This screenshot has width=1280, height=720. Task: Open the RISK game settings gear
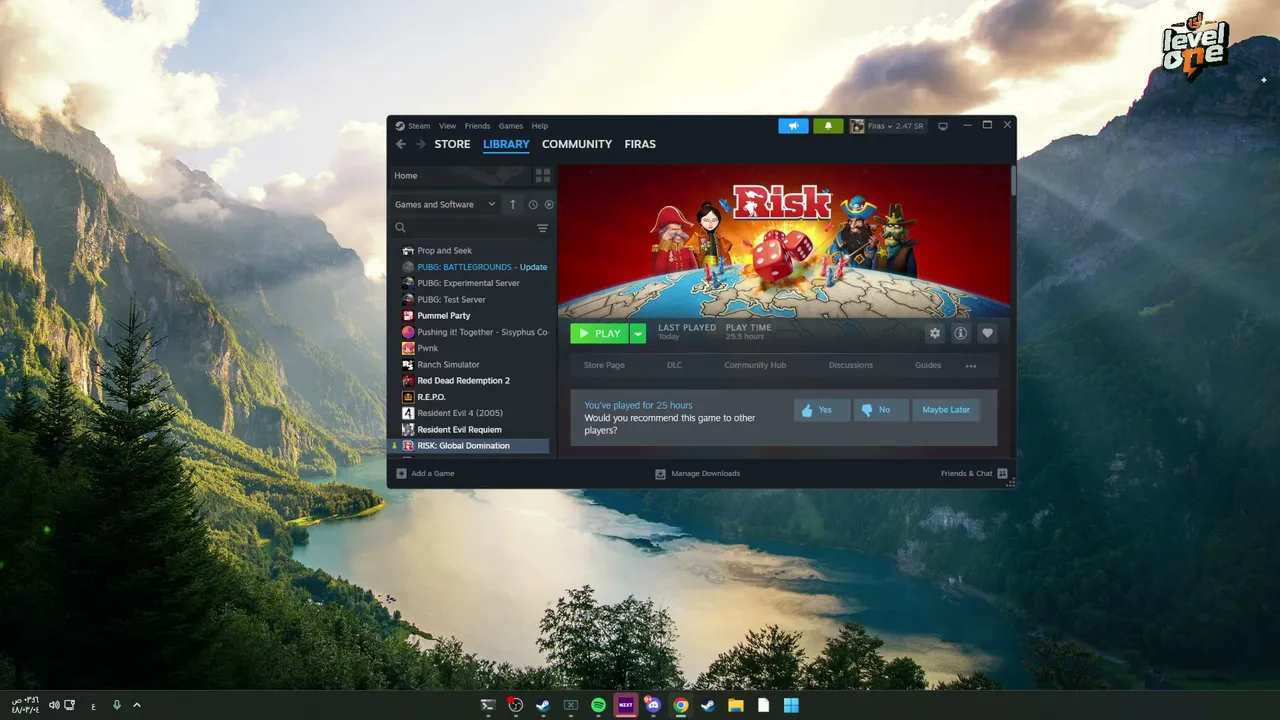pyautogui.click(x=935, y=333)
